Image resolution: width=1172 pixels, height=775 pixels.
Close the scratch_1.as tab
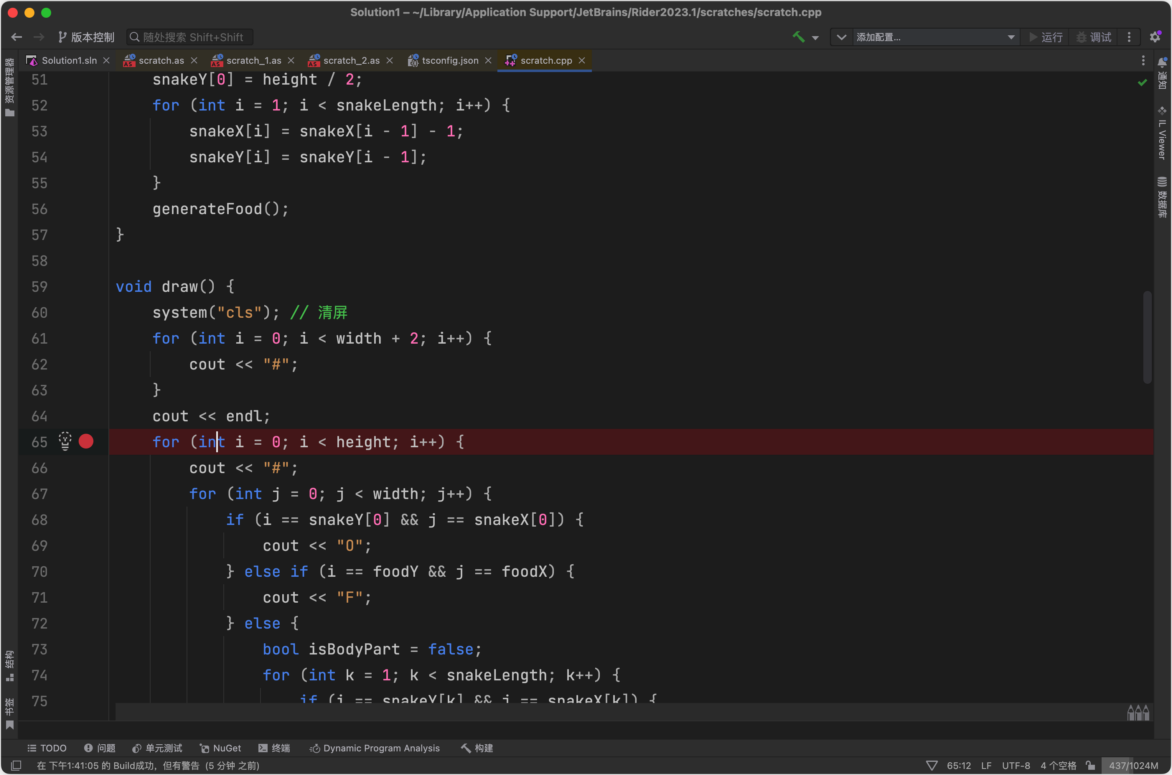(x=291, y=61)
